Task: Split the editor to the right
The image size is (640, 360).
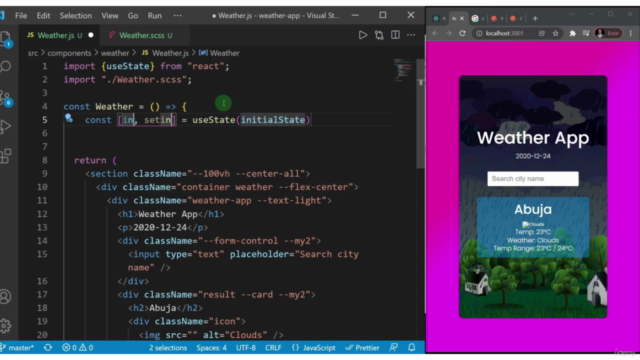Action: (x=395, y=35)
